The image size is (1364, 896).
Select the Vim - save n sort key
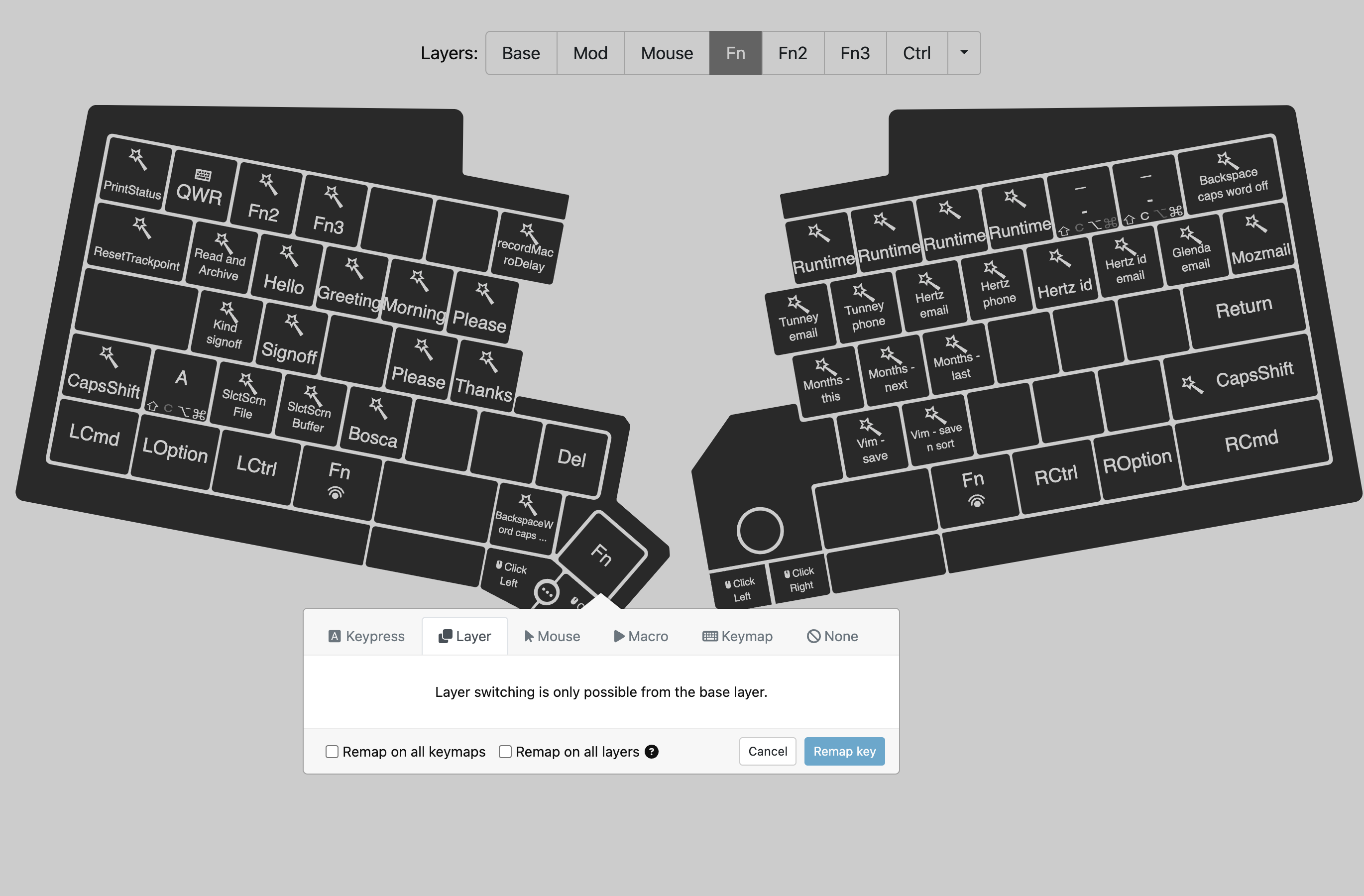tap(936, 431)
